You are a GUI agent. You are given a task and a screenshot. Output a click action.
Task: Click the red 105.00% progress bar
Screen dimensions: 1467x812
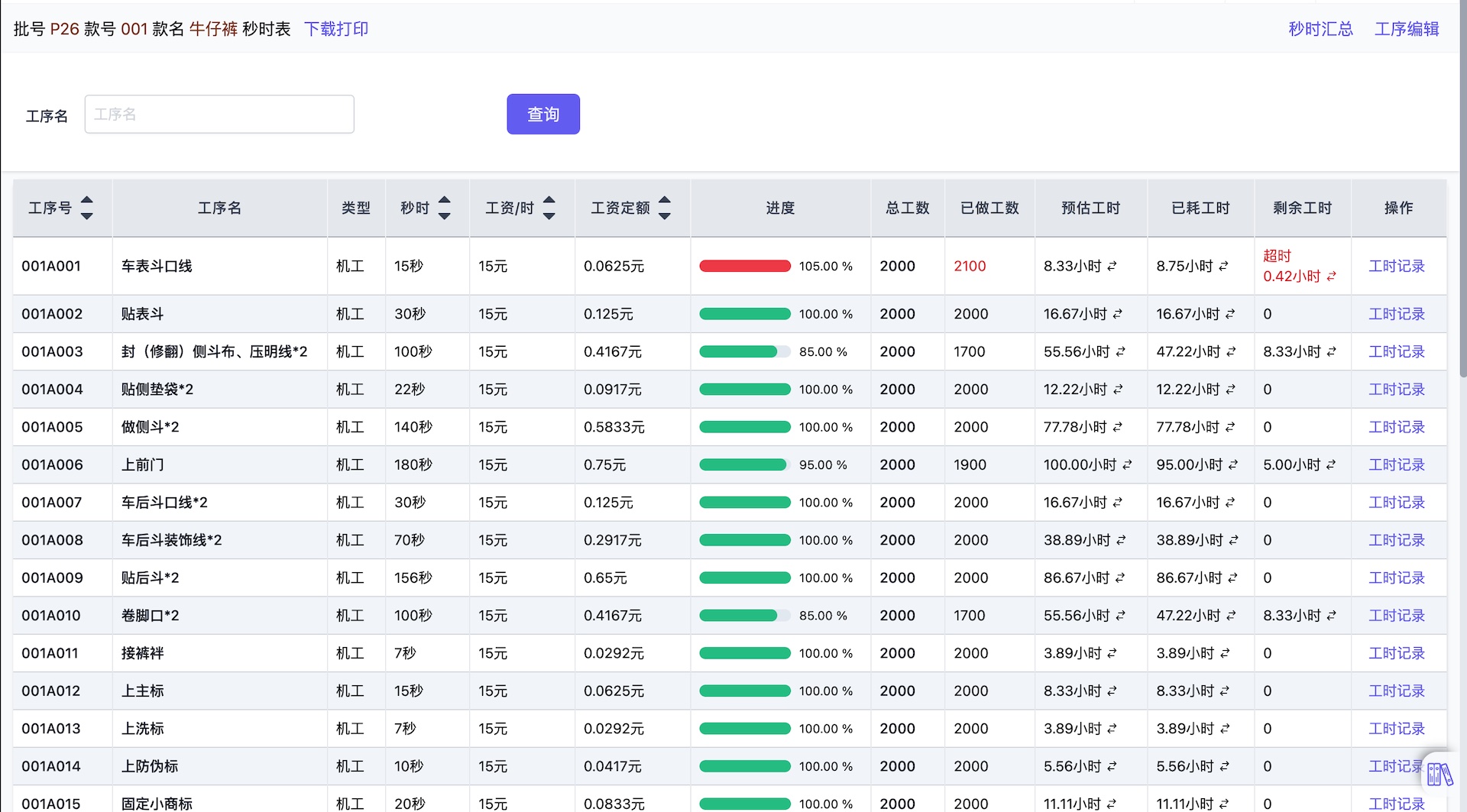[x=745, y=267]
